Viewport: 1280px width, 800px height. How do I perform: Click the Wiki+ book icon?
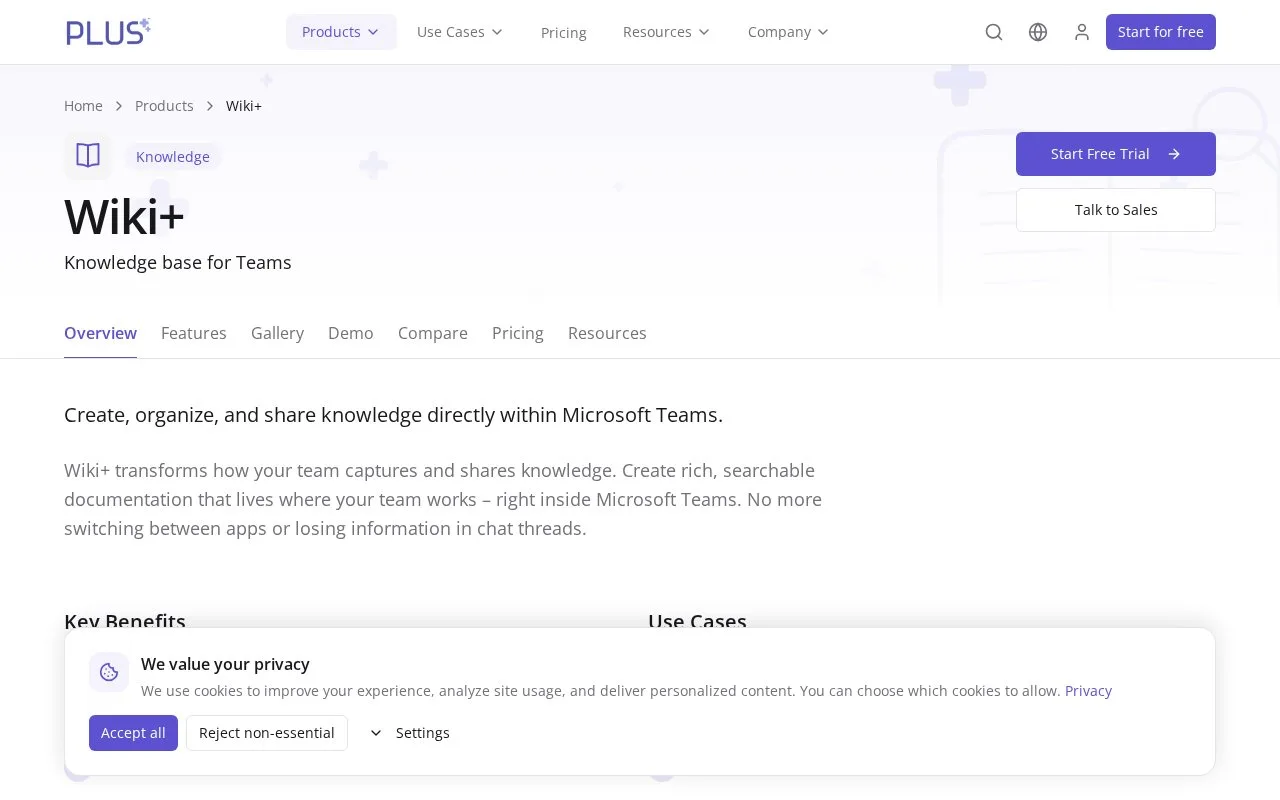88,156
